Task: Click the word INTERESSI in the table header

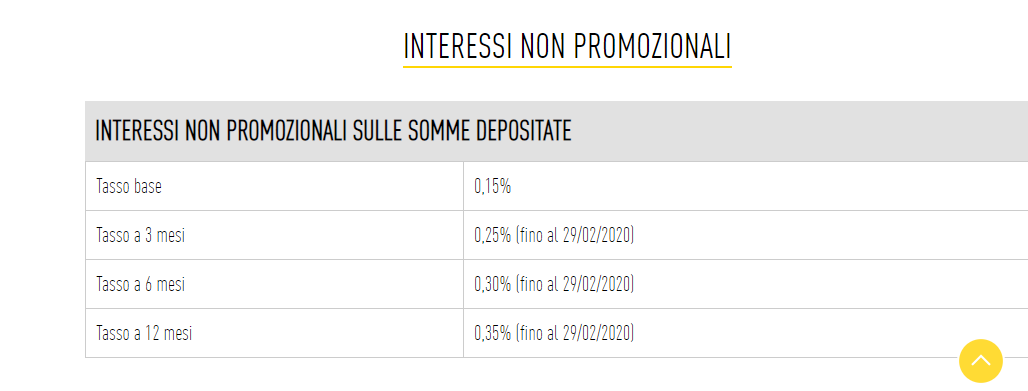Action: [x=137, y=131]
